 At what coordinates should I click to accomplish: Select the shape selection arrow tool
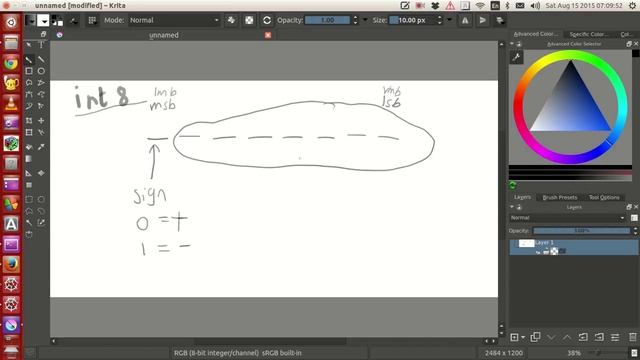tap(29, 44)
